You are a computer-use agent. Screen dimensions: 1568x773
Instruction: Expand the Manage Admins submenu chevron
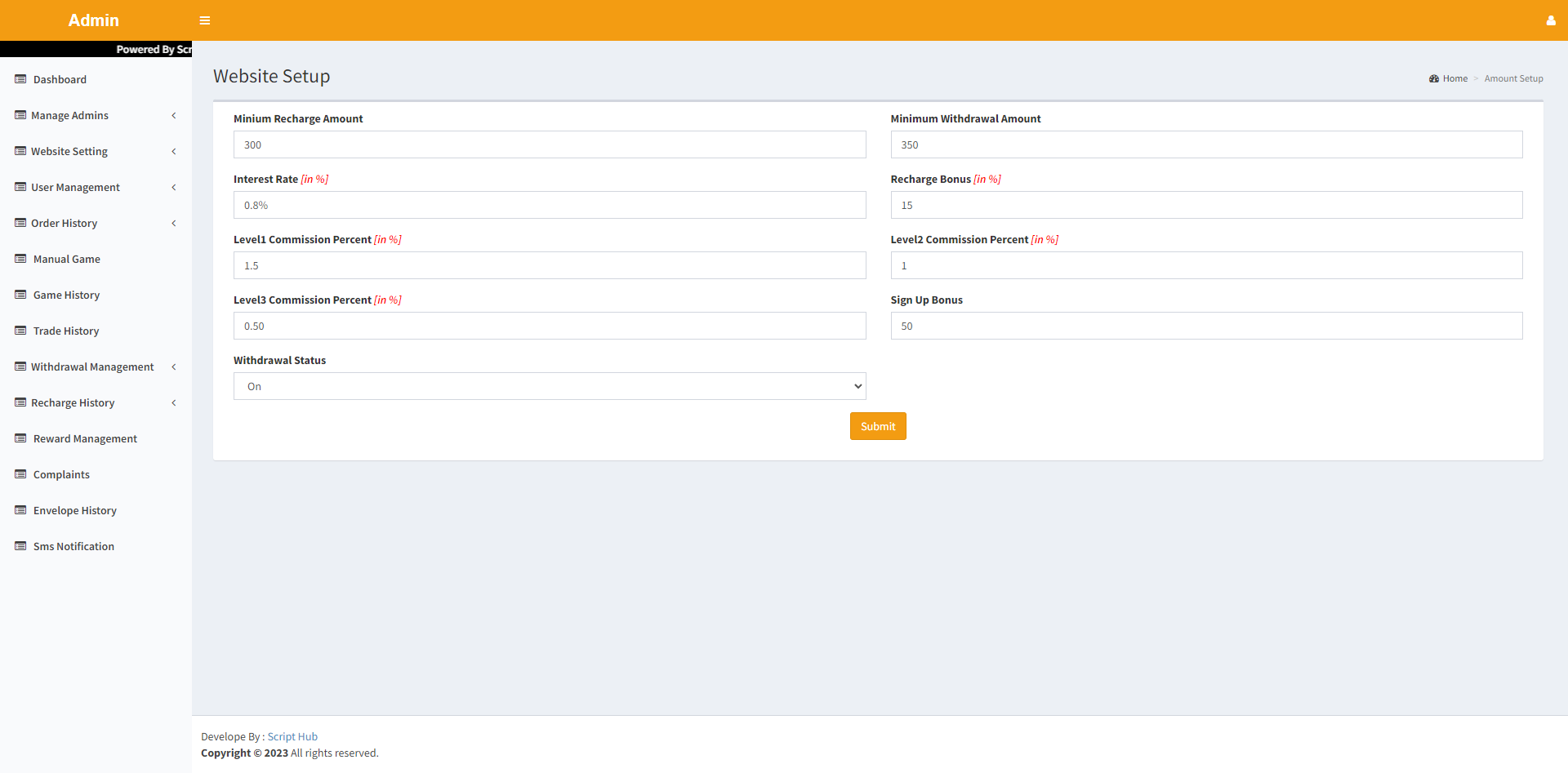(x=174, y=116)
